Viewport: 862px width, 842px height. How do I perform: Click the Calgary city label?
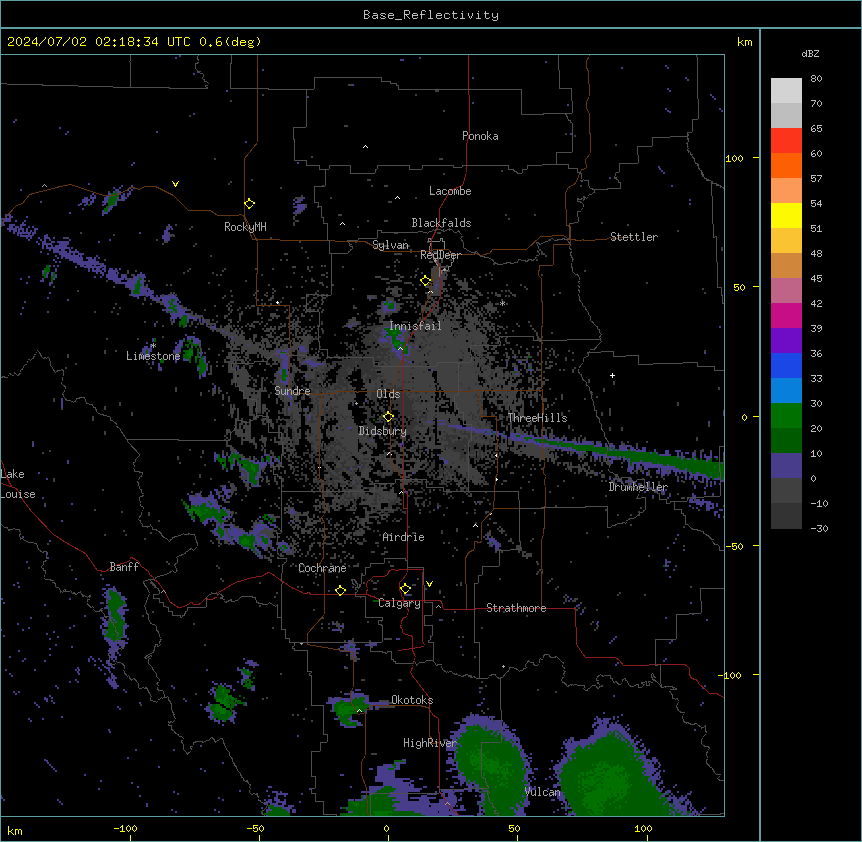[400, 603]
